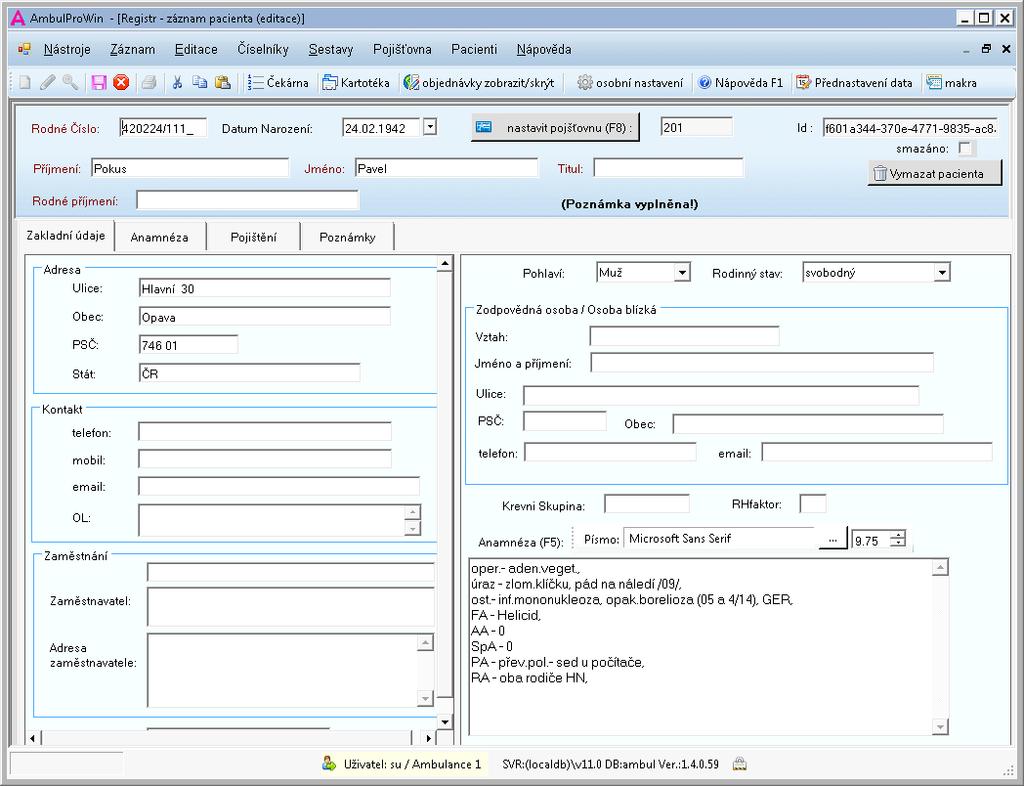Click the Adresa Obec field with Opava
The image size is (1024, 786).
click(x=264, y=317)
